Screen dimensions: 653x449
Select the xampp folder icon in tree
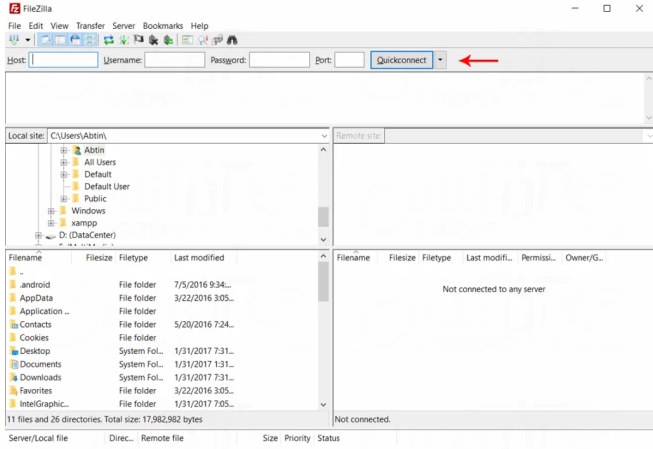63,223
